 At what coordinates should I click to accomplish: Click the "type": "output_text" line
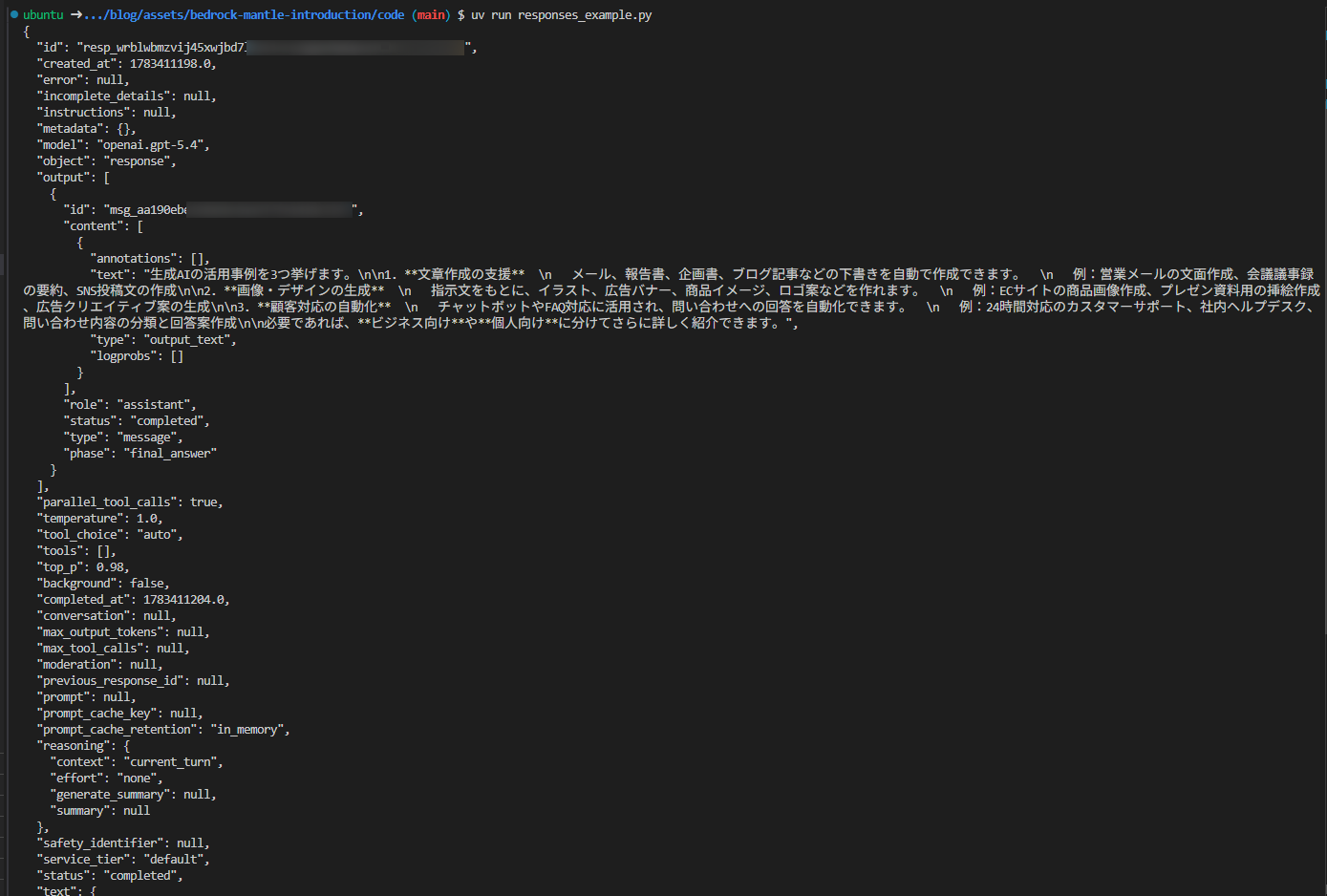pyautogui.click(x=163, y=340)
